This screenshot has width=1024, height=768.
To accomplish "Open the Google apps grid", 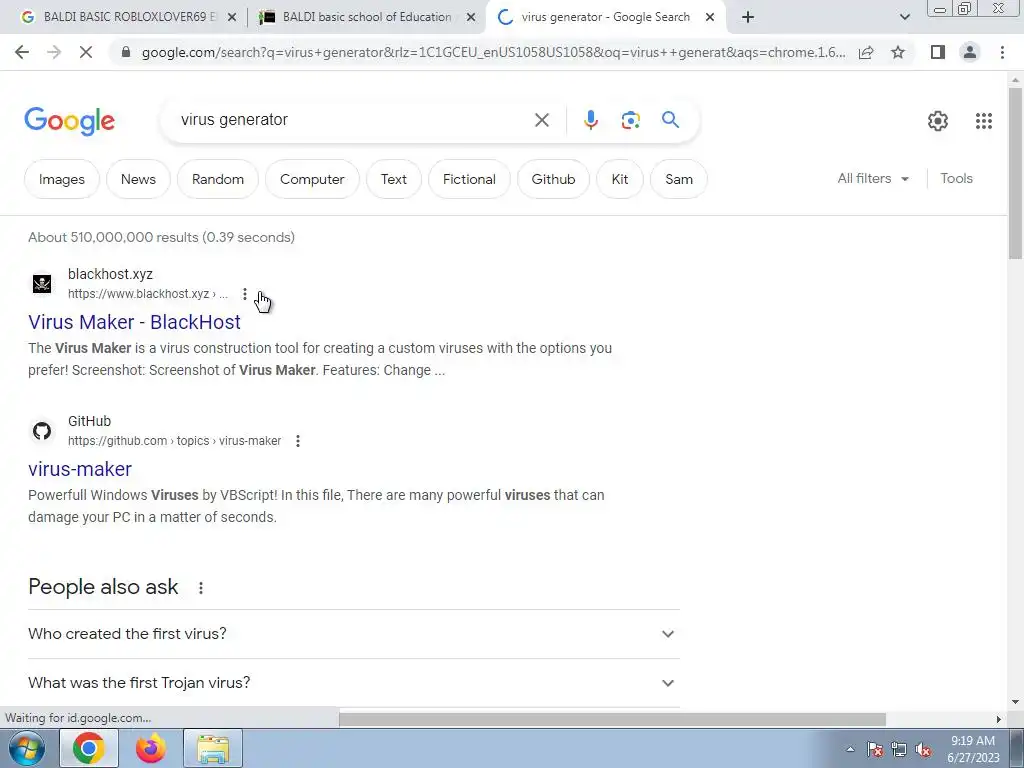I will pos(984,121).
